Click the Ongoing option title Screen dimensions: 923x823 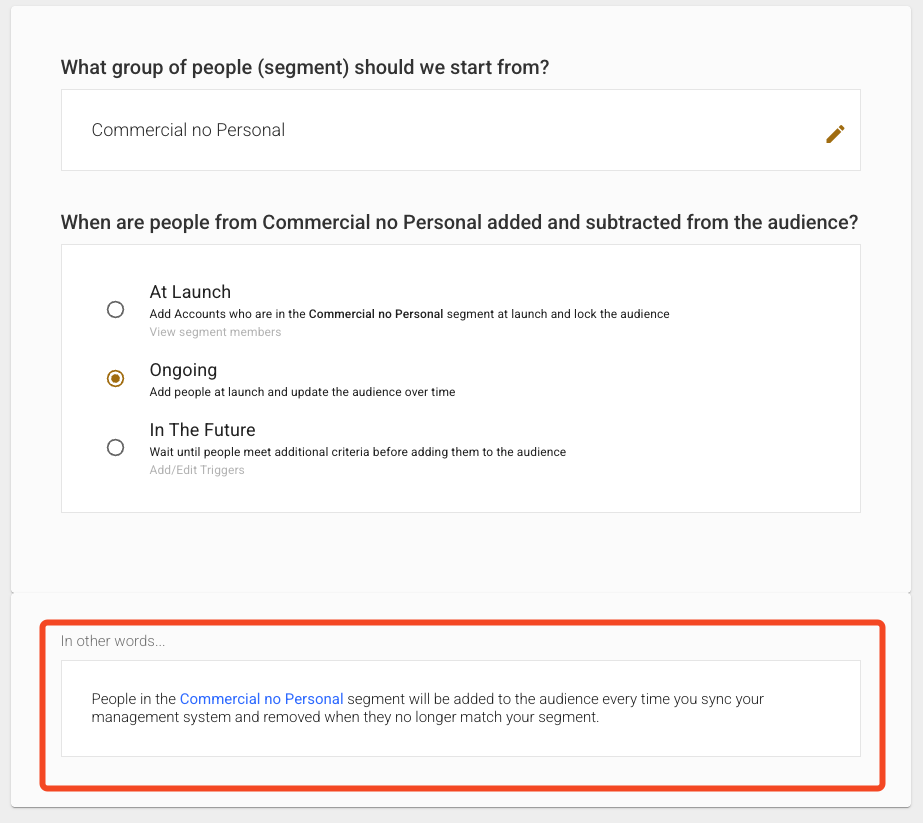click(x=183, y=370)
